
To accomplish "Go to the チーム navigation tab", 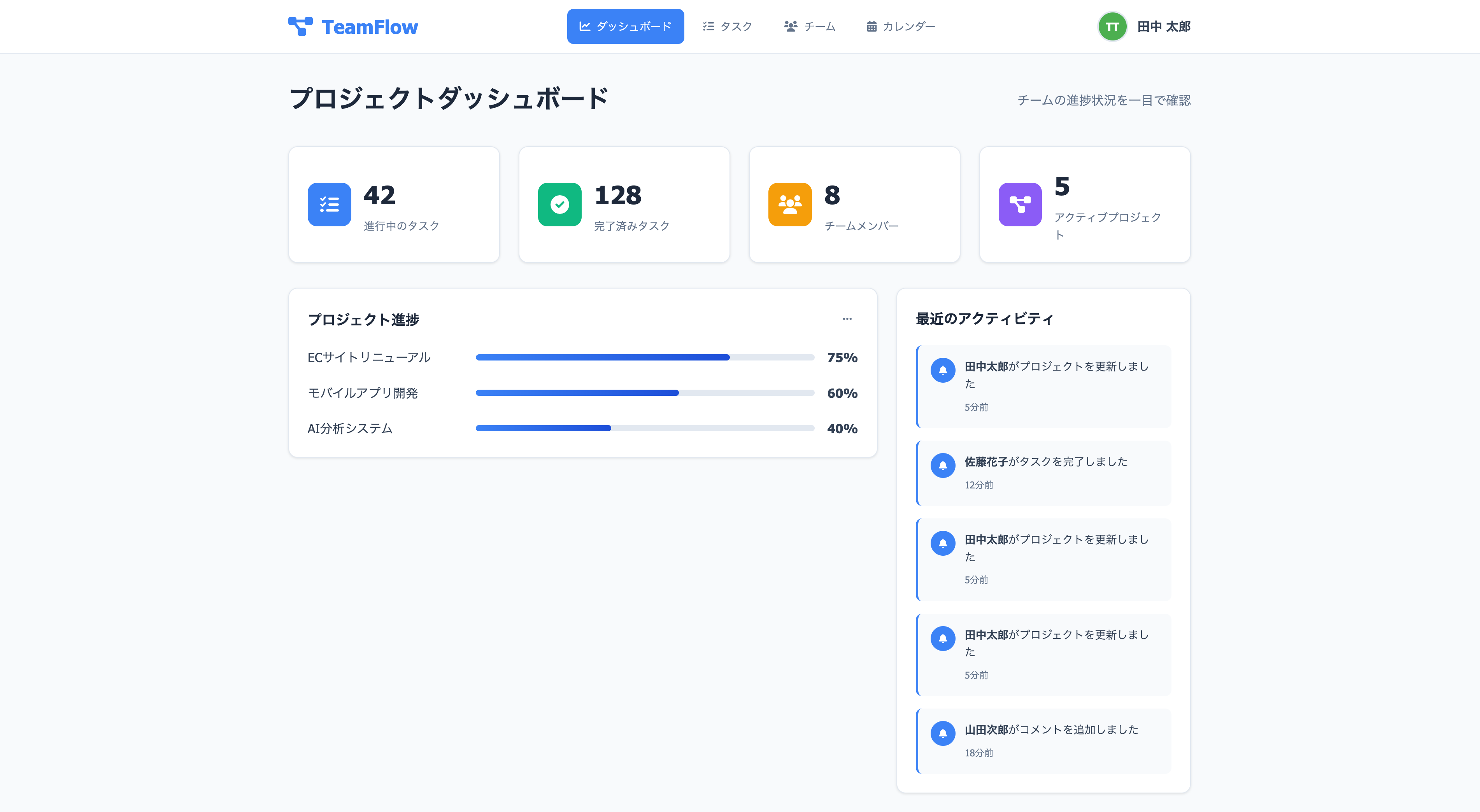I will [x=810, y=26].
